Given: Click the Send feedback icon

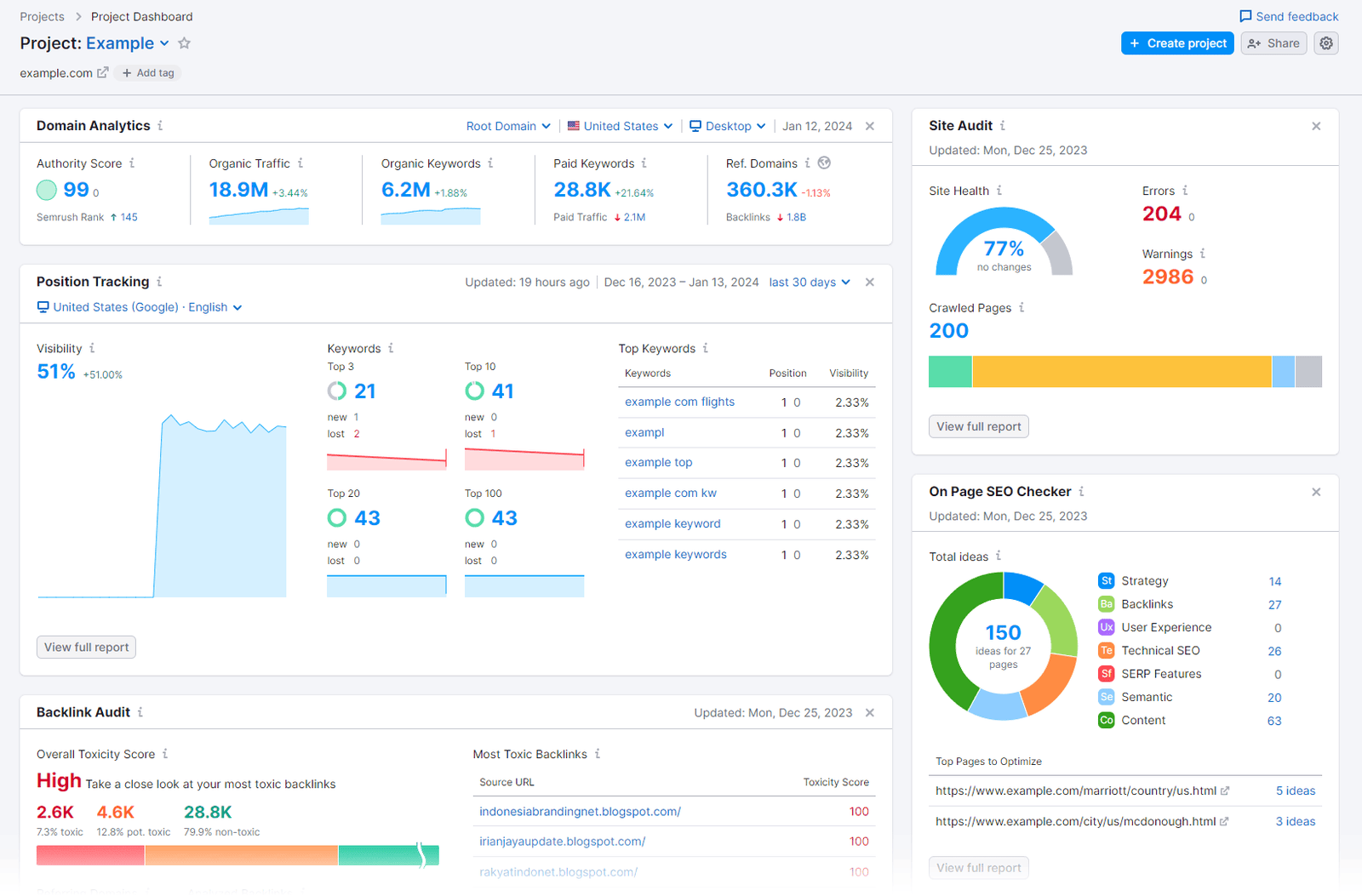Looking at the screenshot, I should [x=1245, y=16].
